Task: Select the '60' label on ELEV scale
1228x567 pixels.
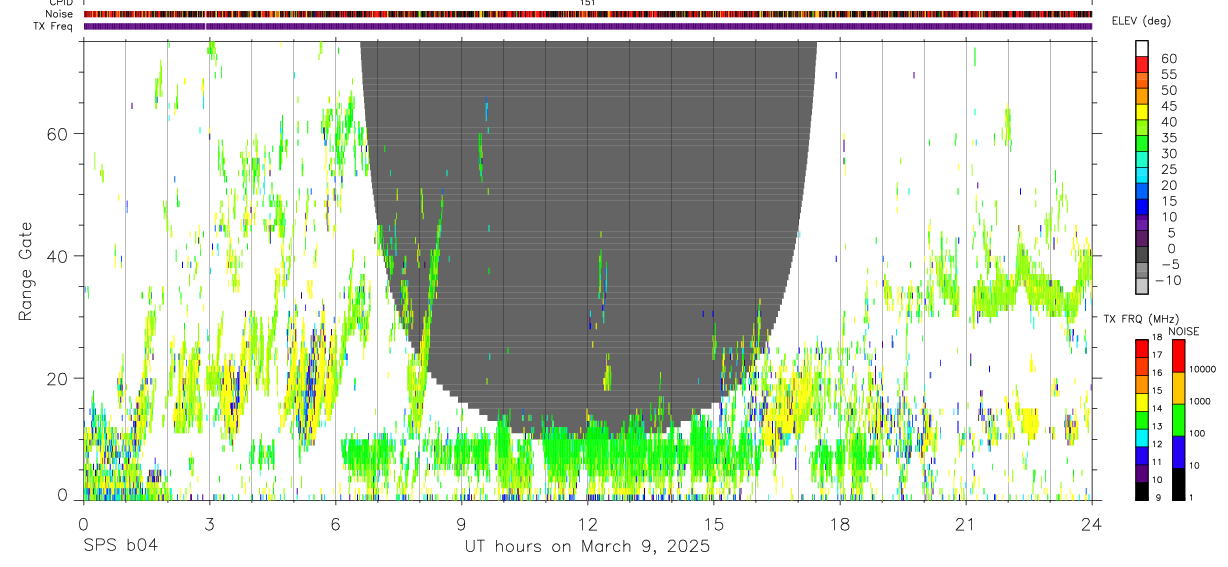Action: [x=1167, y=58]
